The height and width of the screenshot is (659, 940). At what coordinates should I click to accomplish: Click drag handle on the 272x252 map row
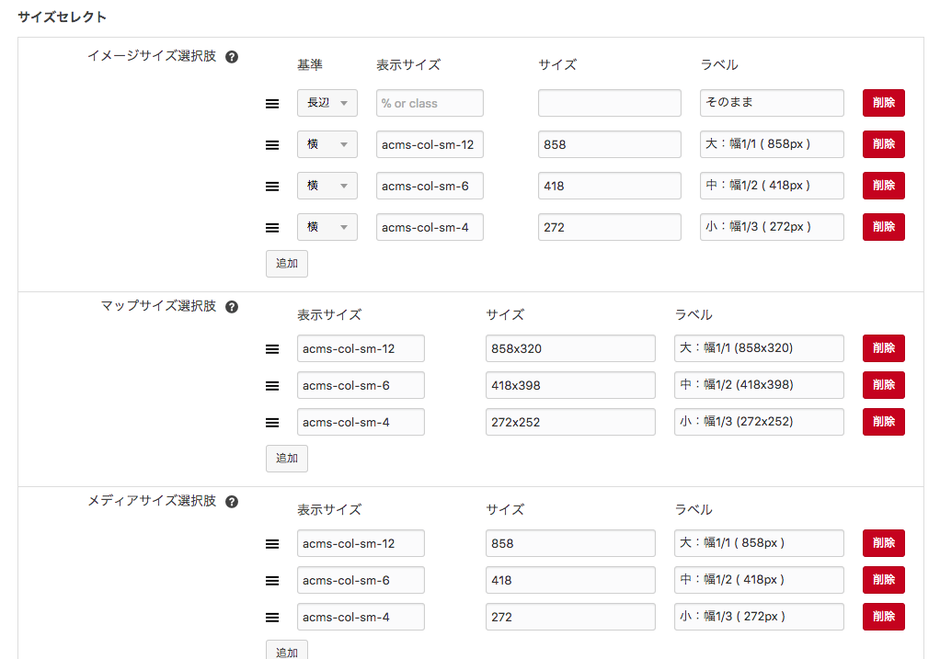272,422
